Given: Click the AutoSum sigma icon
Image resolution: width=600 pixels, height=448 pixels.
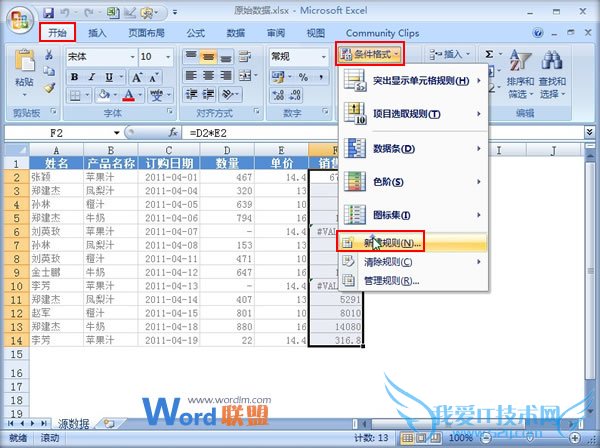Looking at the screenshot, I should (x=489, y=54).
